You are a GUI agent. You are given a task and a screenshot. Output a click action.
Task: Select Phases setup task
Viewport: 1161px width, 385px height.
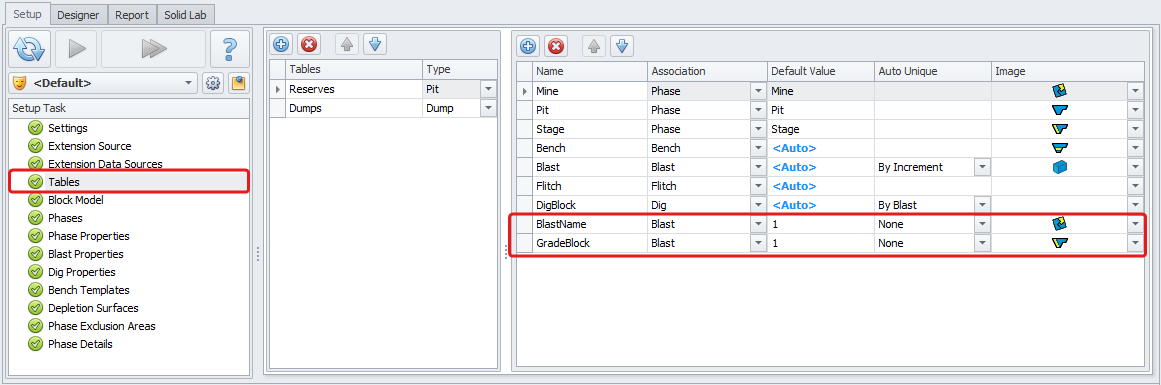65,218
